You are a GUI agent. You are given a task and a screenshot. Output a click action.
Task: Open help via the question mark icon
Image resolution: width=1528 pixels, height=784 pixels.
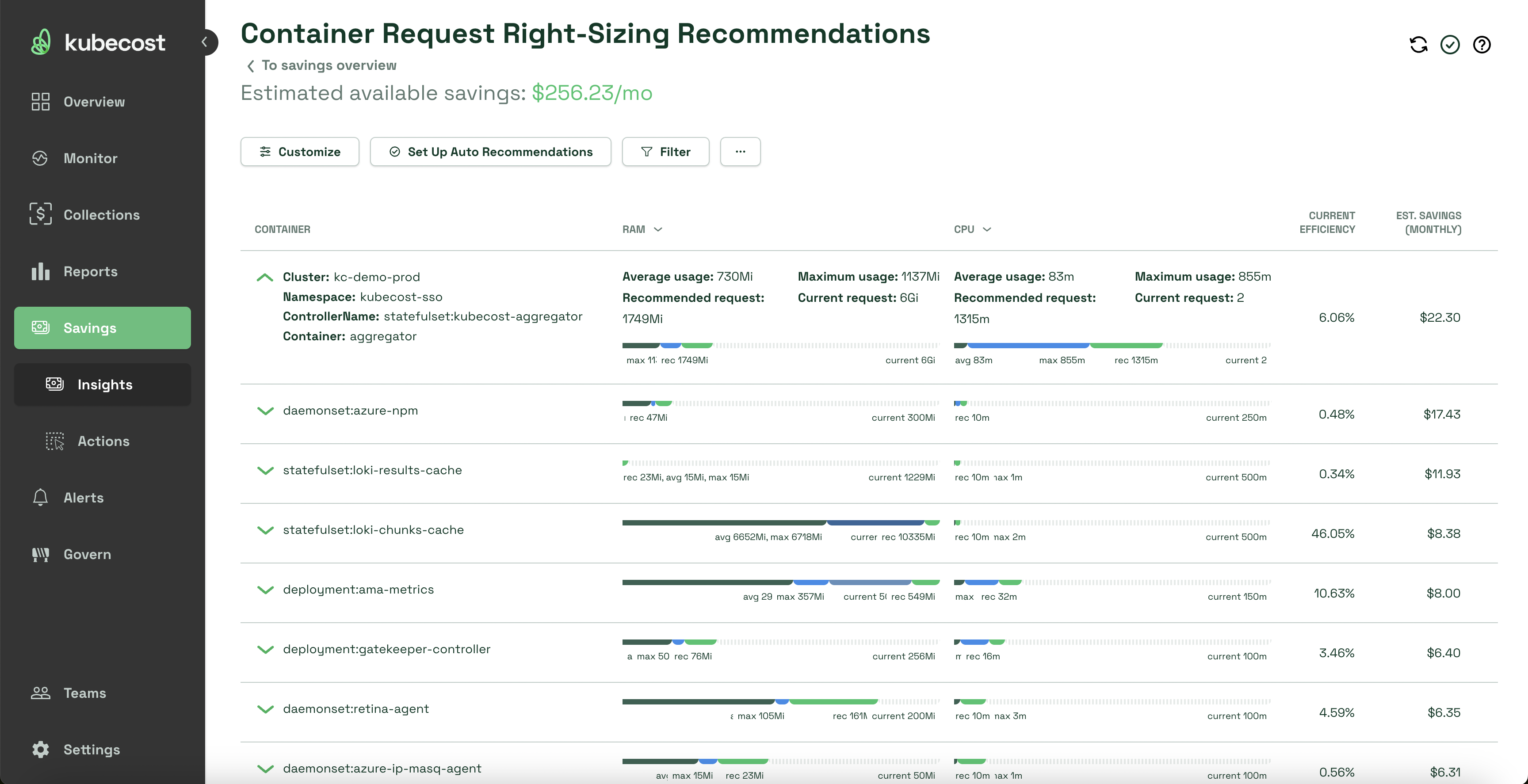coord(1482,45)
